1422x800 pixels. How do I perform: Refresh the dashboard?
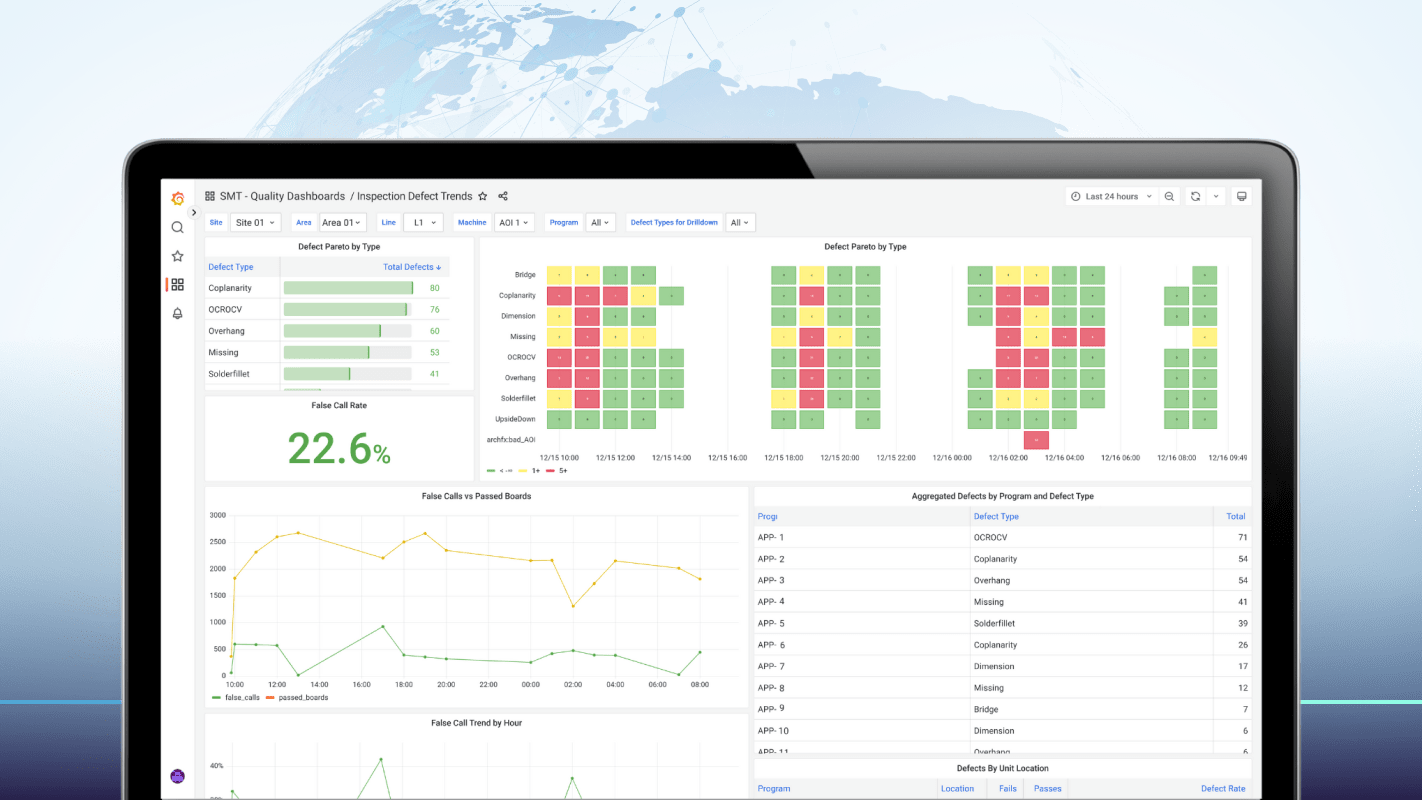pos(1195,197)
